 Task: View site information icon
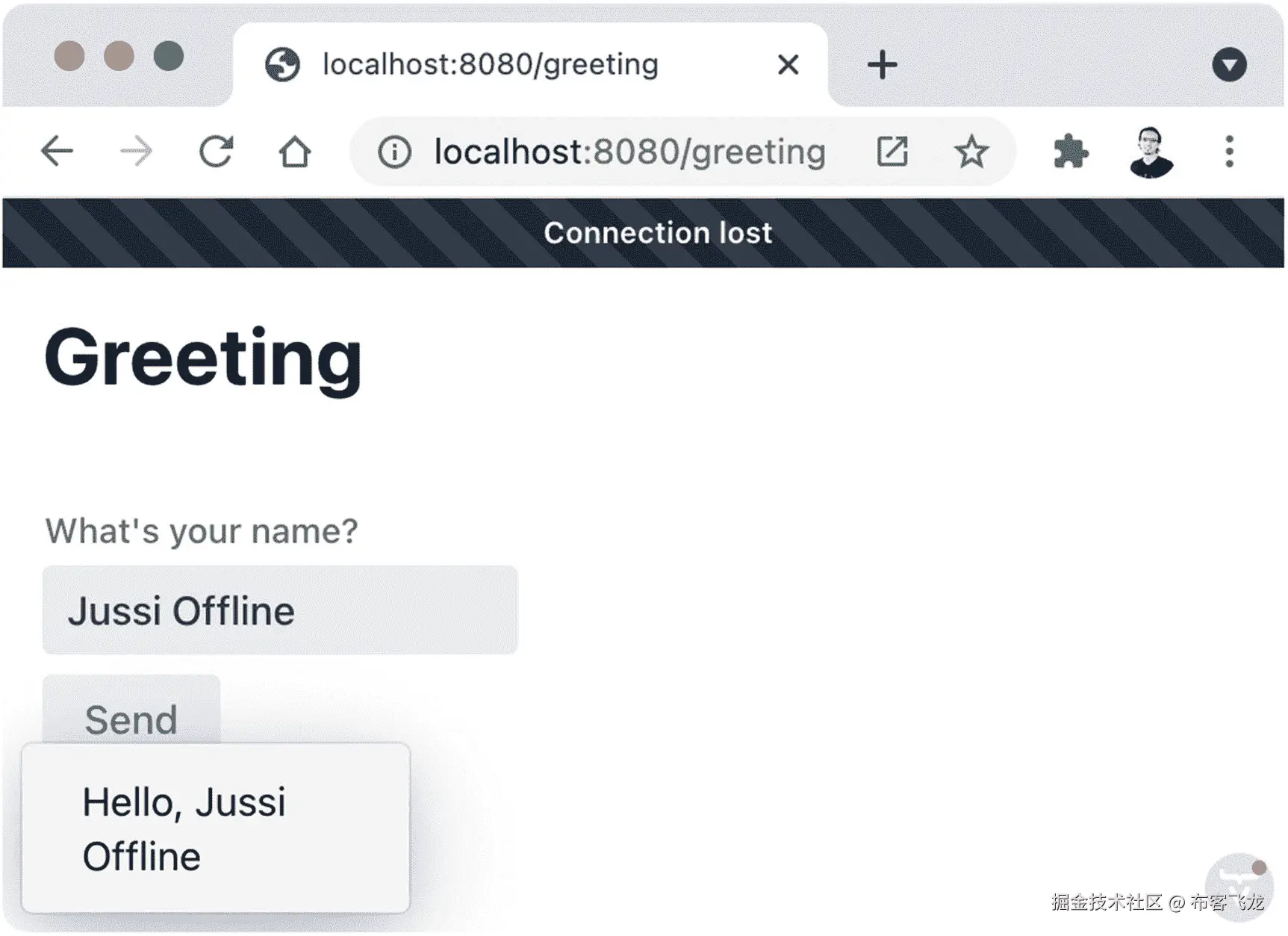pyautogui.click(x=394, y=152)
